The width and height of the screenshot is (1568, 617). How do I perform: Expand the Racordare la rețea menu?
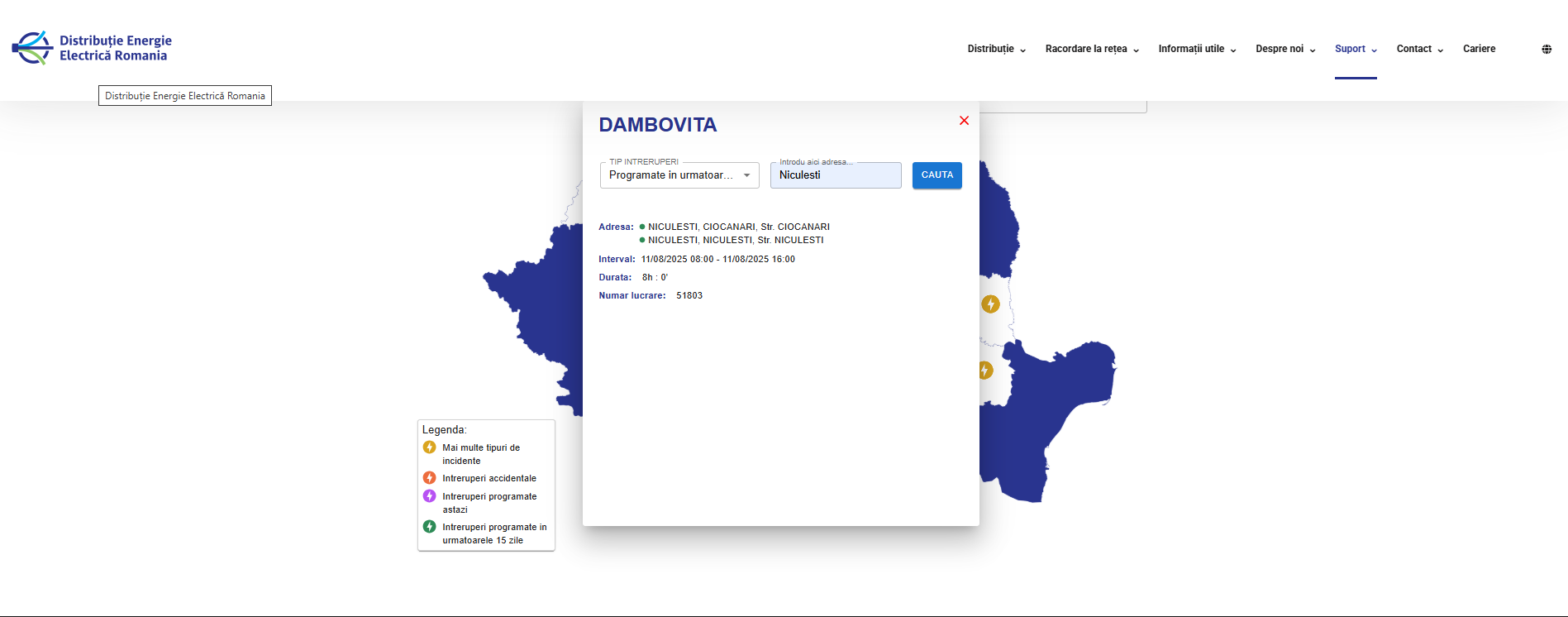[x=1092, y=50]
